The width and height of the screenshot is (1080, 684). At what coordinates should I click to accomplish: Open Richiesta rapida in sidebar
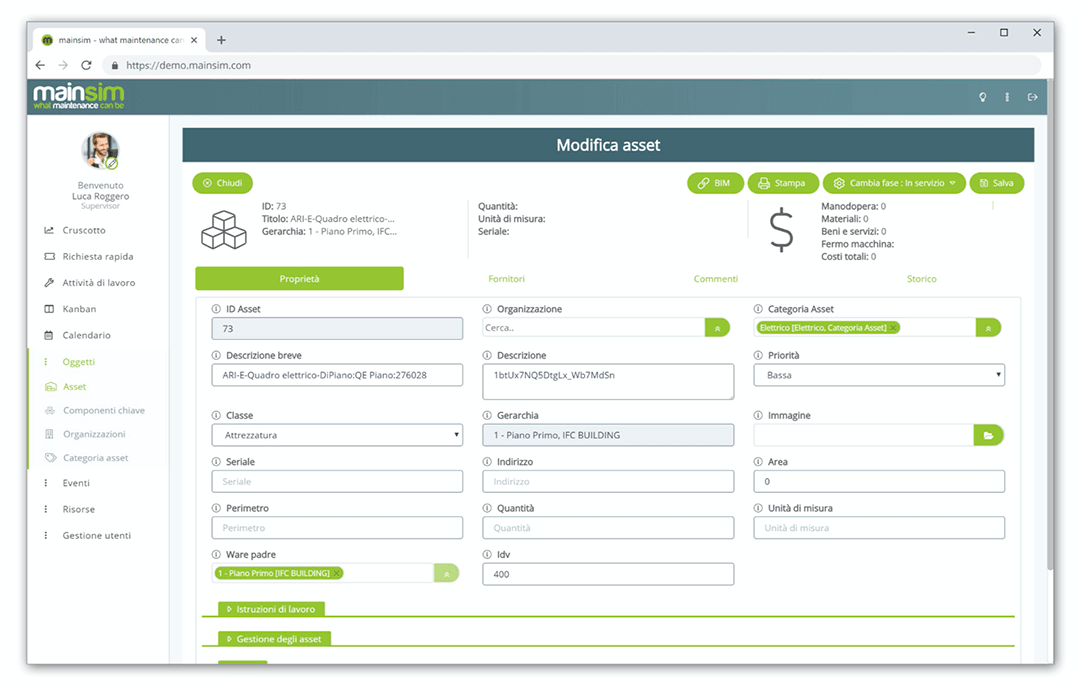[x=97, y=256]
